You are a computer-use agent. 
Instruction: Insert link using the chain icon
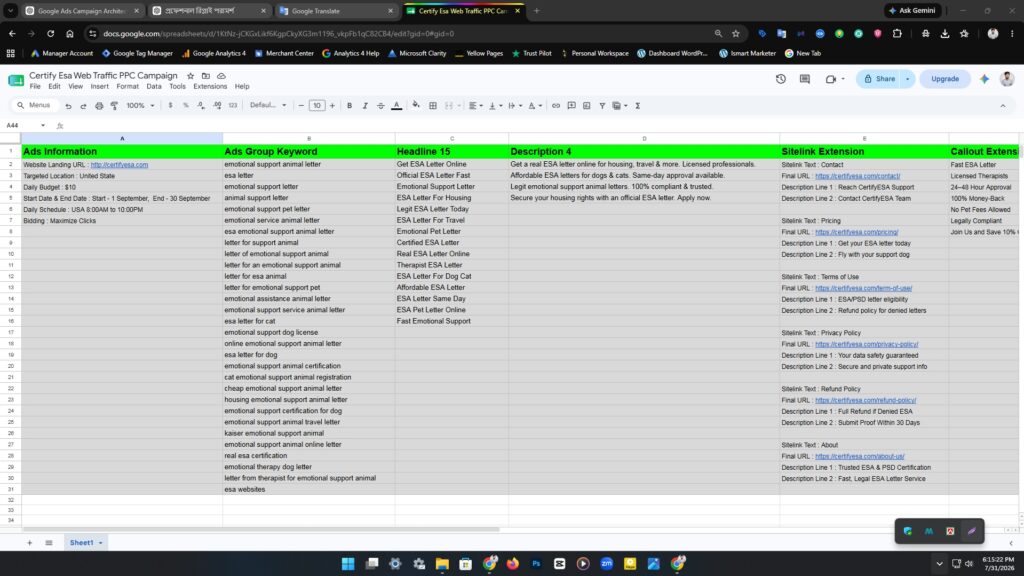pos(556,105)
